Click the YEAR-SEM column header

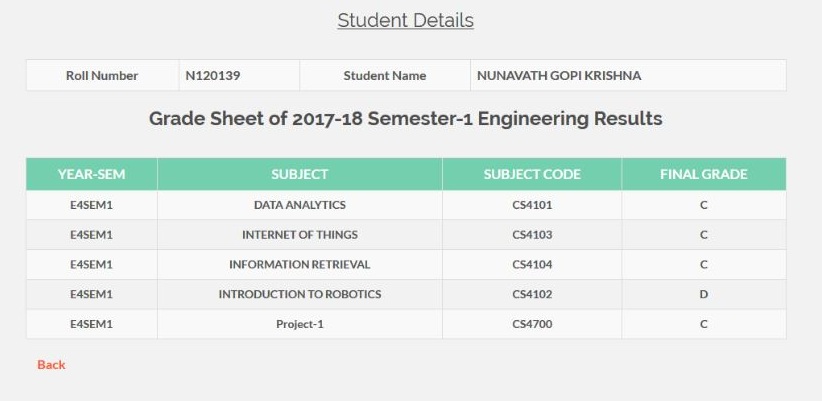(x=92, y=174)
